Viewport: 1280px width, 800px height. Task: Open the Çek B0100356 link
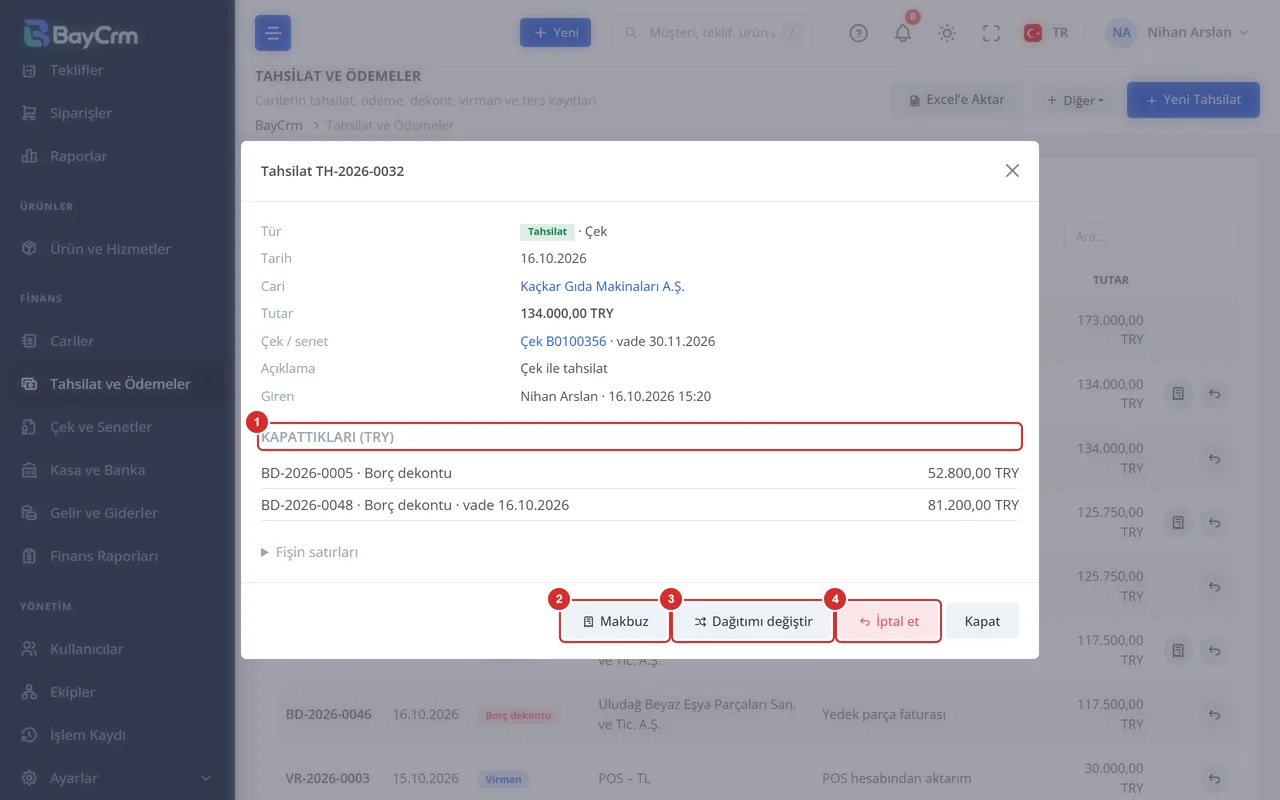click(563, 341)
